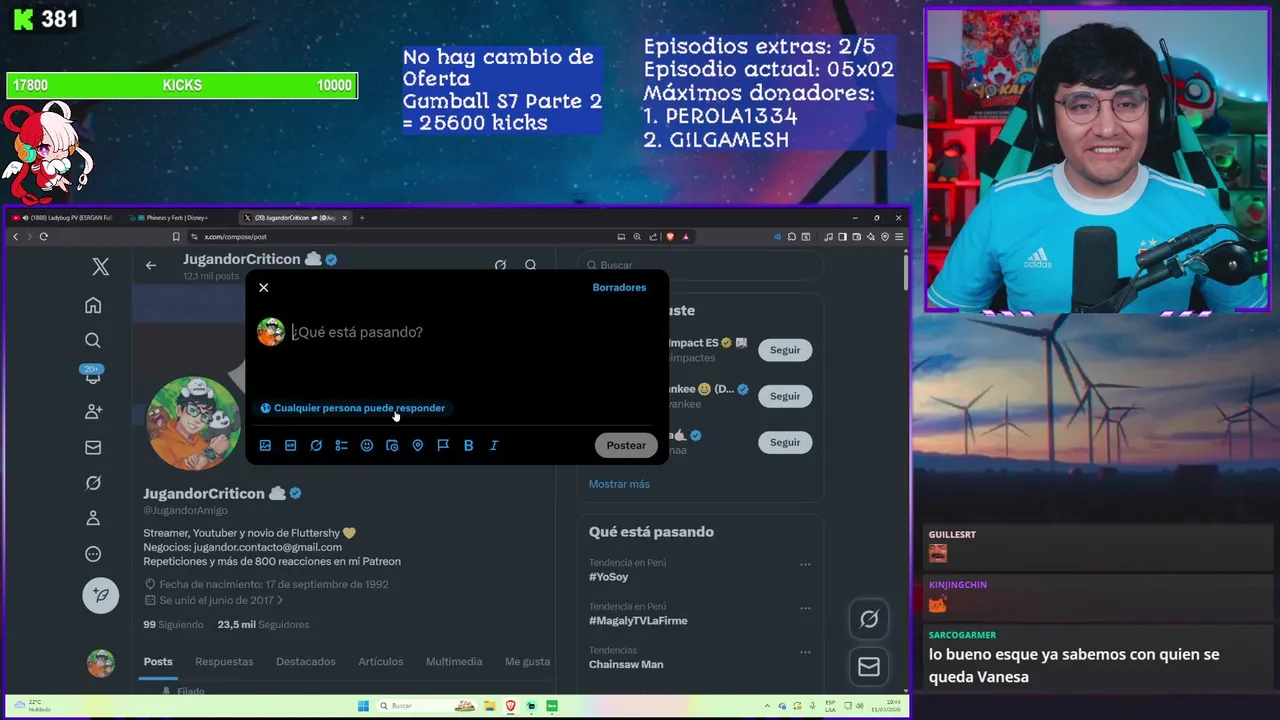Go to X home logo
The width and height of the screenshot is (1280, 720).
[101, 267]
